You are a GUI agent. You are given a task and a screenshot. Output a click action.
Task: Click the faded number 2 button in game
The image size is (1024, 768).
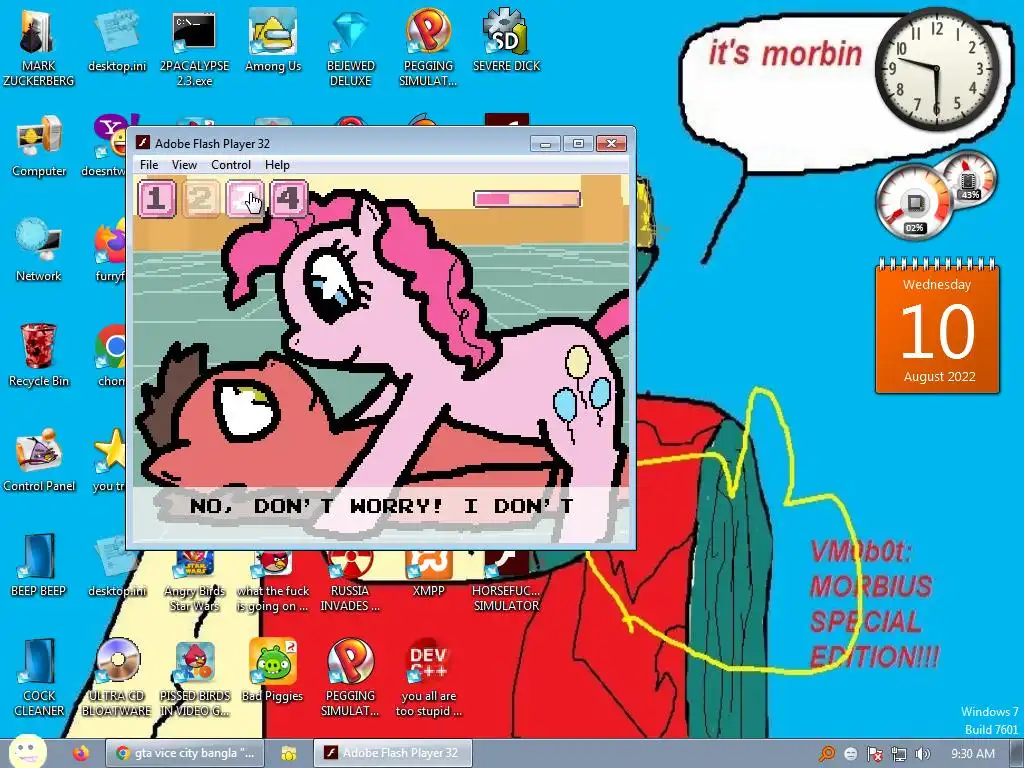tap(200, 198)
